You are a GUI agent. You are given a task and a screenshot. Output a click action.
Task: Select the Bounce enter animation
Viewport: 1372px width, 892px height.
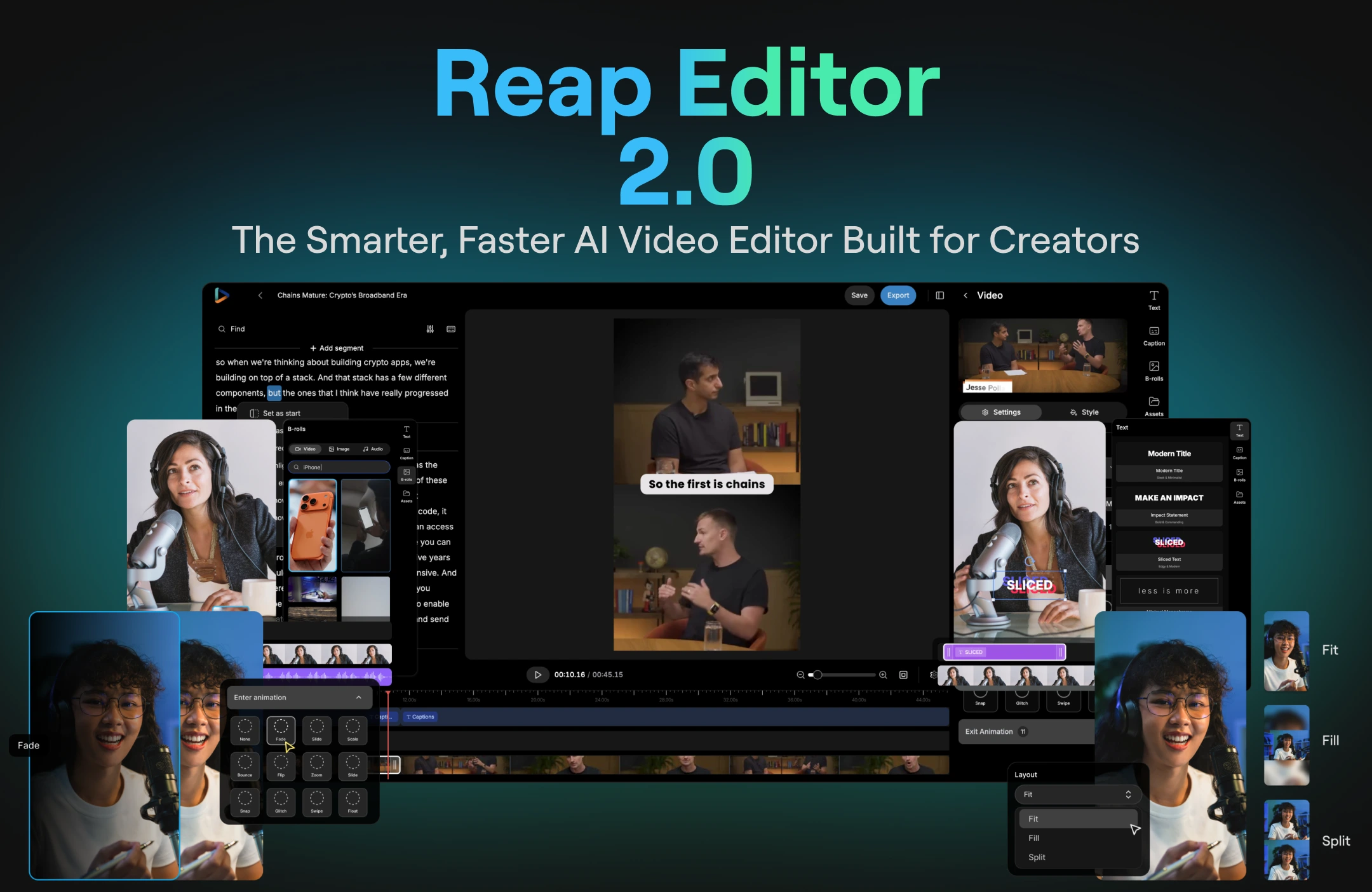click(245, 765)
